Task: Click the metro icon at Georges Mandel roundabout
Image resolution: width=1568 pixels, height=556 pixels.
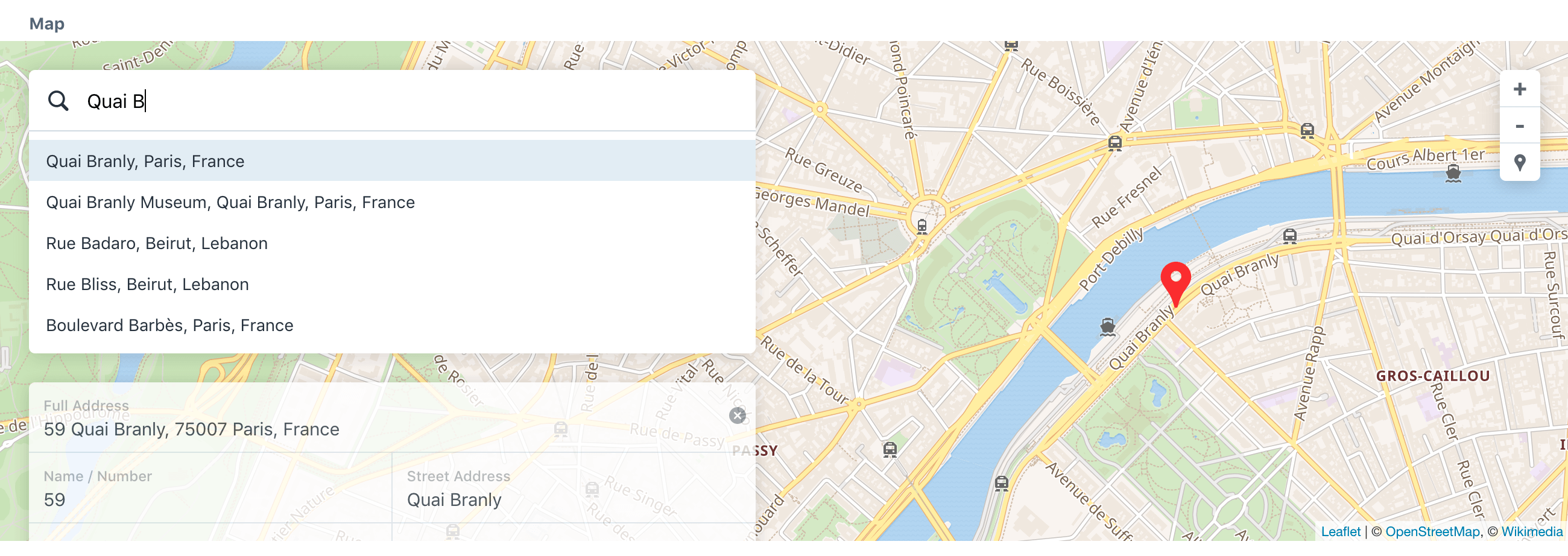Action: (922, 226)
